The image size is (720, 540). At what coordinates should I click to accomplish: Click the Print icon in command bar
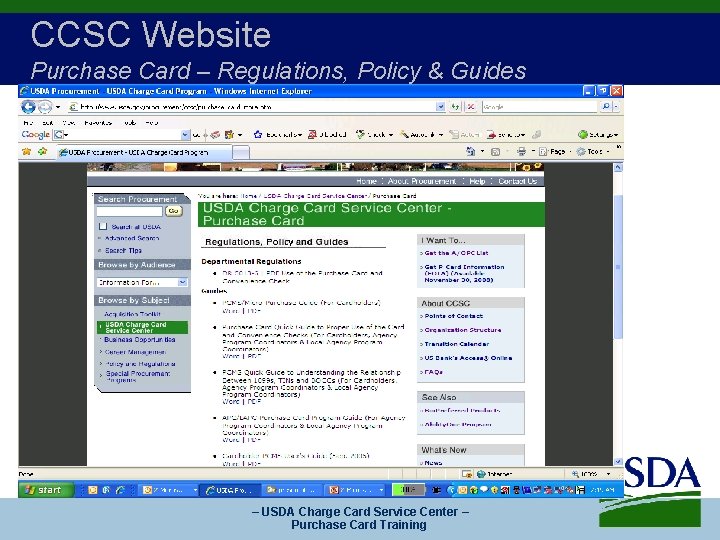tap(521, 151)
